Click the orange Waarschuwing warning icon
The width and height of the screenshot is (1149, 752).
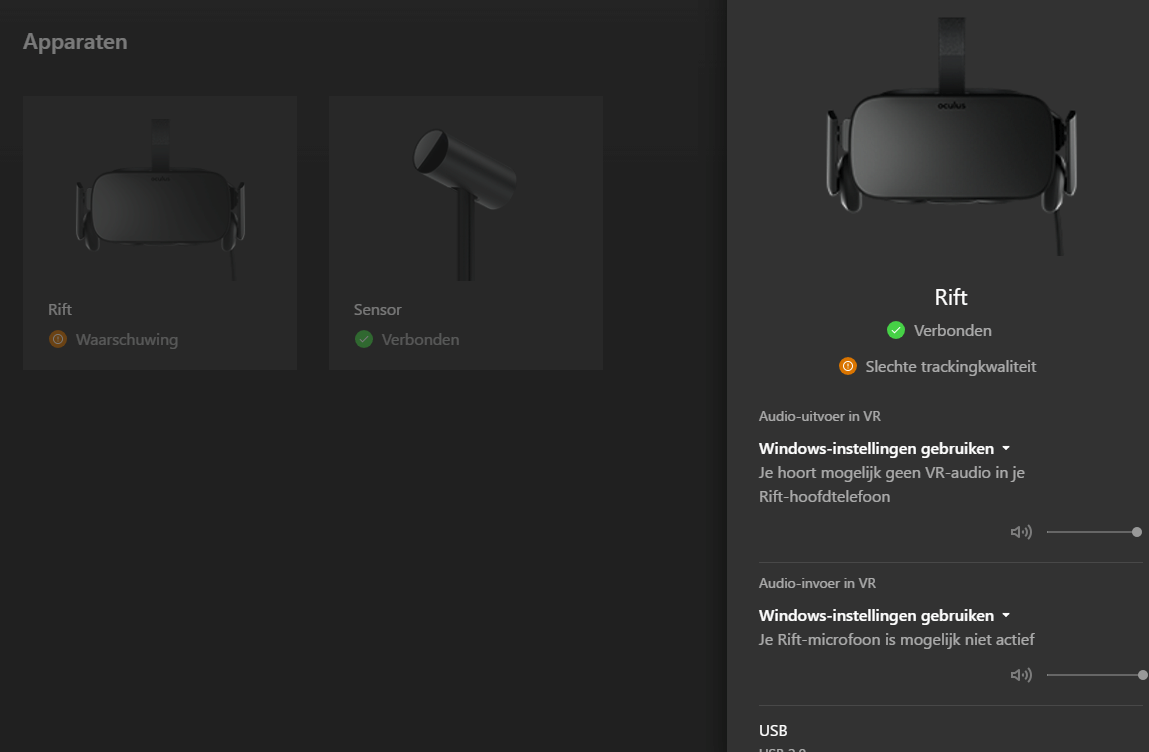[58, 339]
